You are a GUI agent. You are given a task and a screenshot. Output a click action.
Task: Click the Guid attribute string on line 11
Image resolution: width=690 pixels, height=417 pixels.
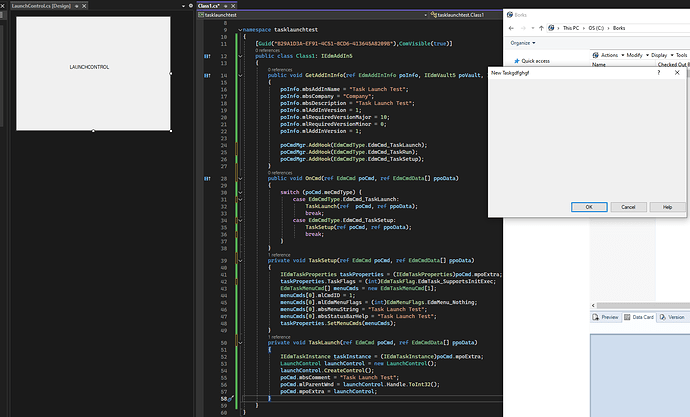[336, 44]
